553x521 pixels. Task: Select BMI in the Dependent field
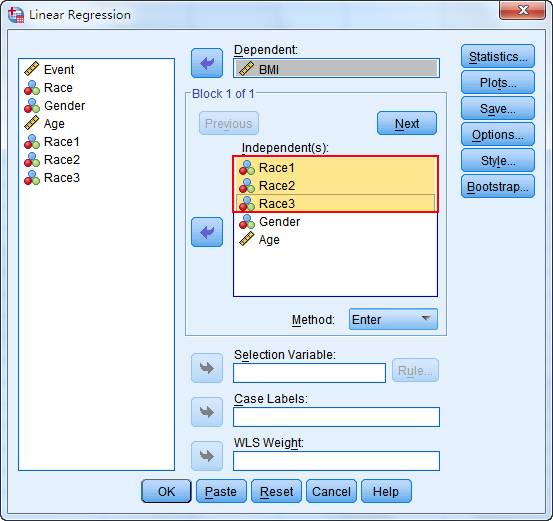(x=336, y=68)
